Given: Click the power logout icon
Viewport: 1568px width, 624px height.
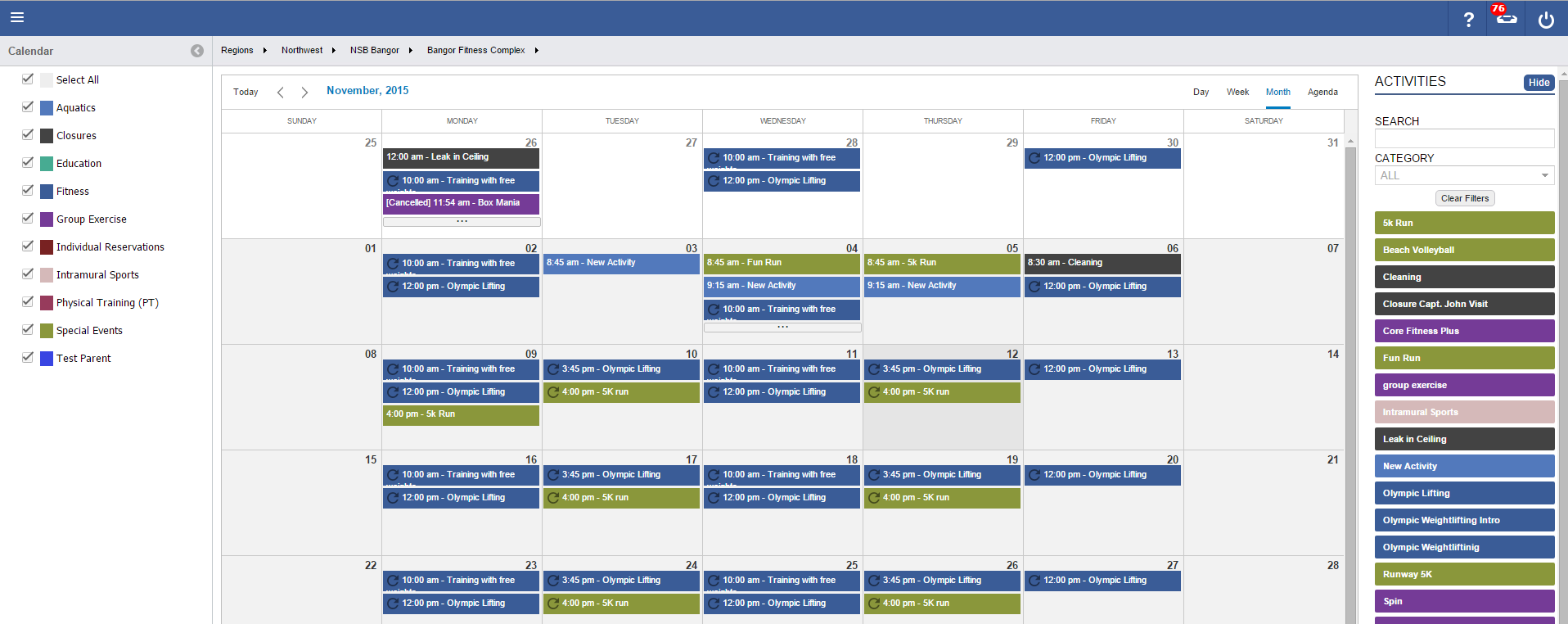Looking at the screenshot, I should click(1545, 20).
